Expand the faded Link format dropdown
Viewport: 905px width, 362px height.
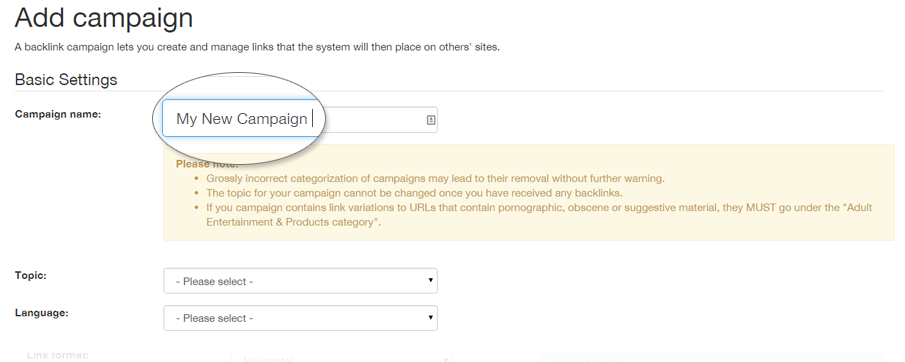coord(342,357)
